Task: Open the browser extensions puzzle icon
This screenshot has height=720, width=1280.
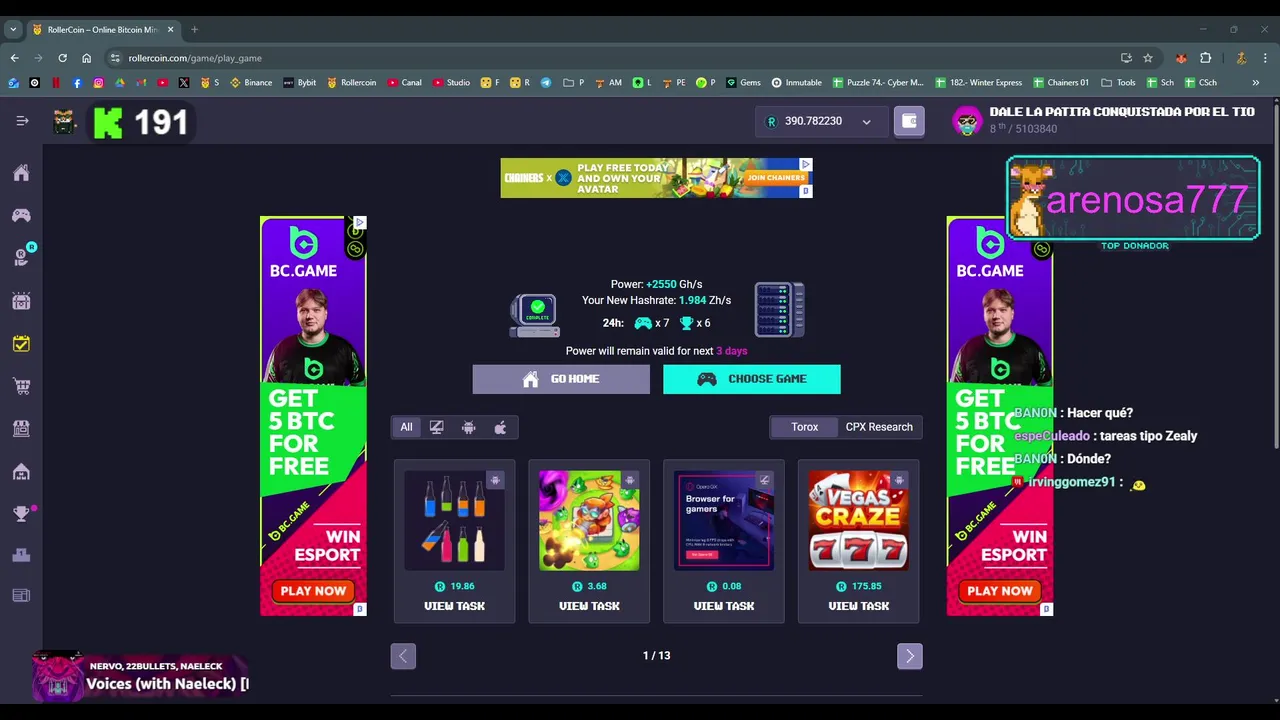Action: [x=1205, y=58]
